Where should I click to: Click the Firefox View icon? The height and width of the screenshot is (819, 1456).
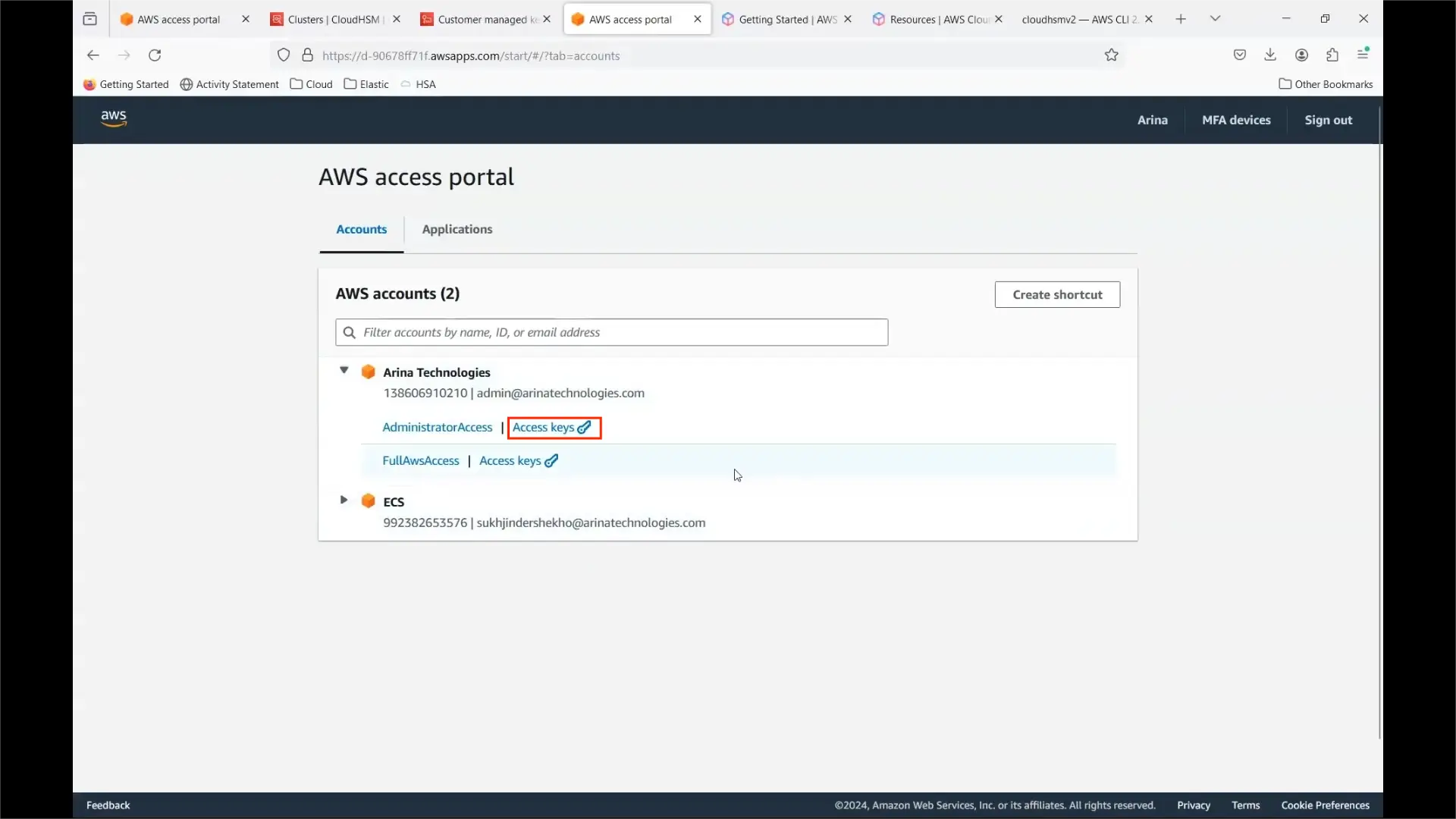(90, 19)
